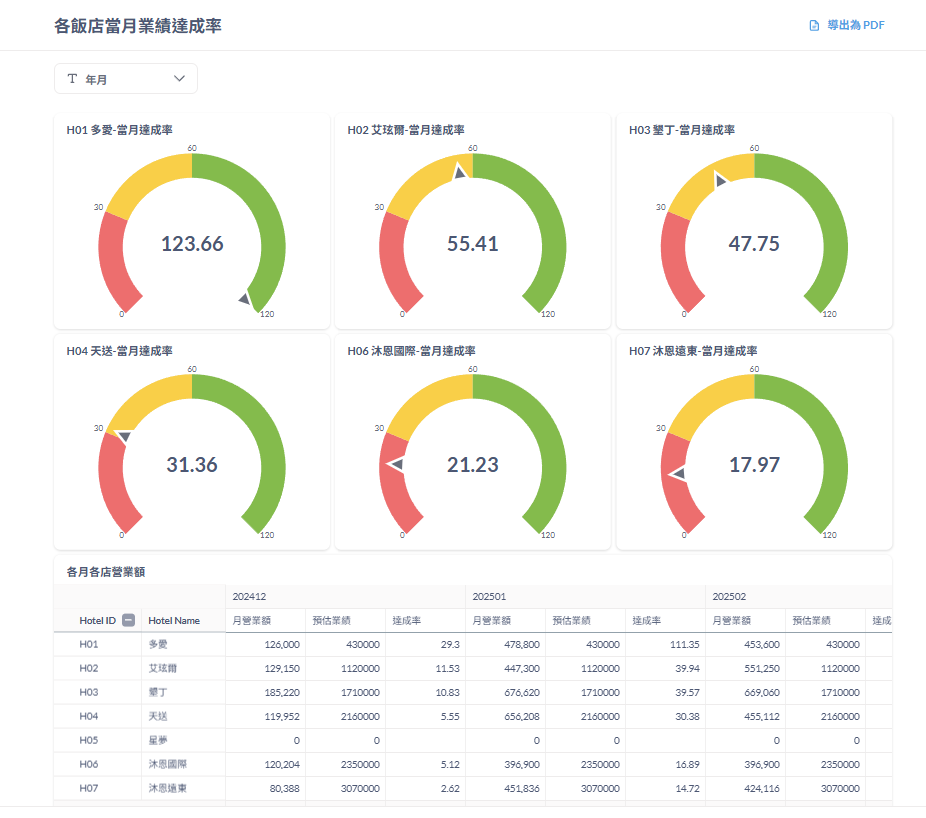The height and width of the screenshot is (818, 926).
Task: Click the needle pointer on H07 沐恩遠東 gauge
Action: (678, 474)
